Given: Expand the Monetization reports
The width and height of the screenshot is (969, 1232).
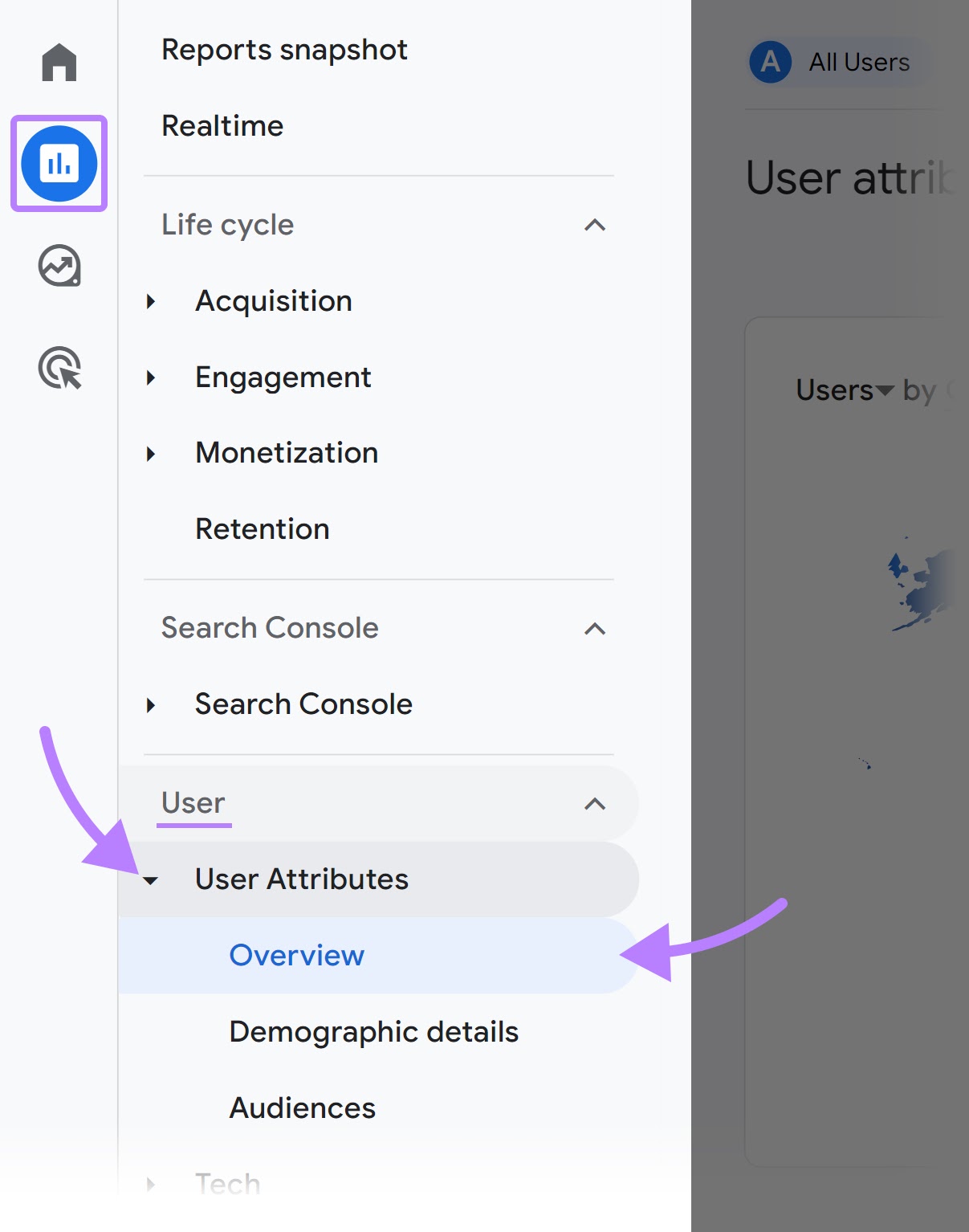Looking at the screenshot, I should pyautogui.click(x=151, y=453).
